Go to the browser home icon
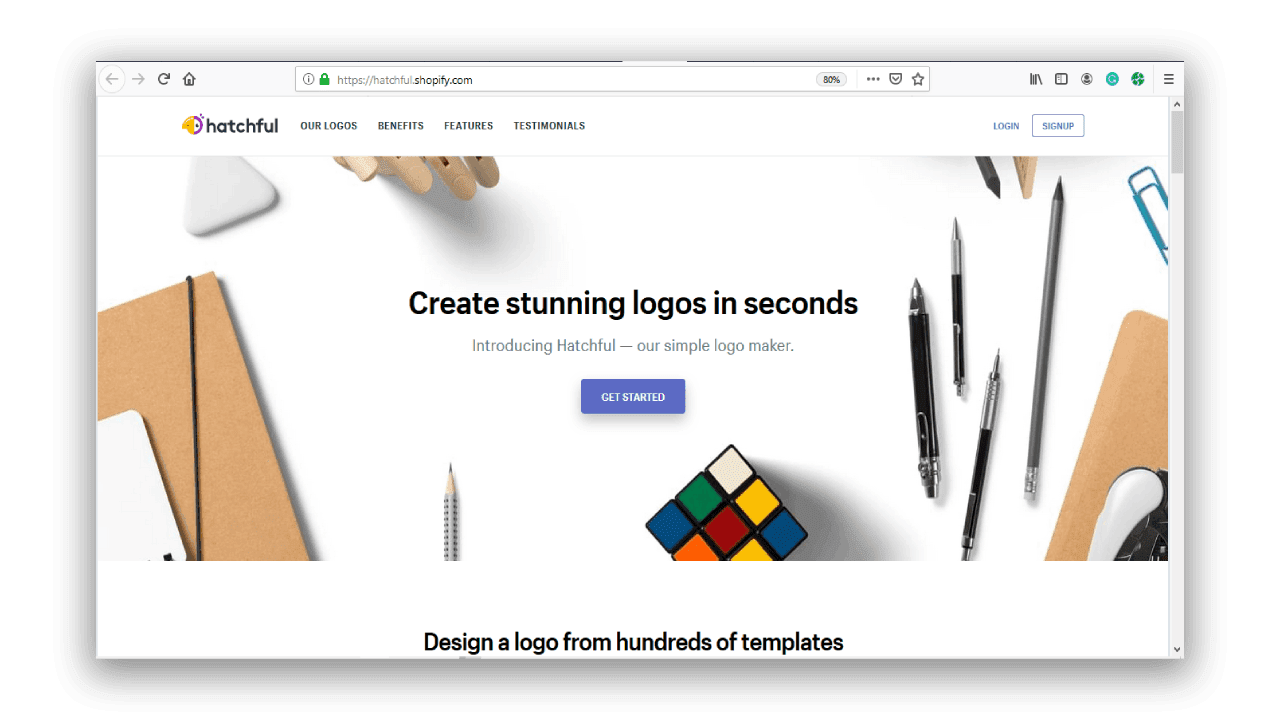 189,79
